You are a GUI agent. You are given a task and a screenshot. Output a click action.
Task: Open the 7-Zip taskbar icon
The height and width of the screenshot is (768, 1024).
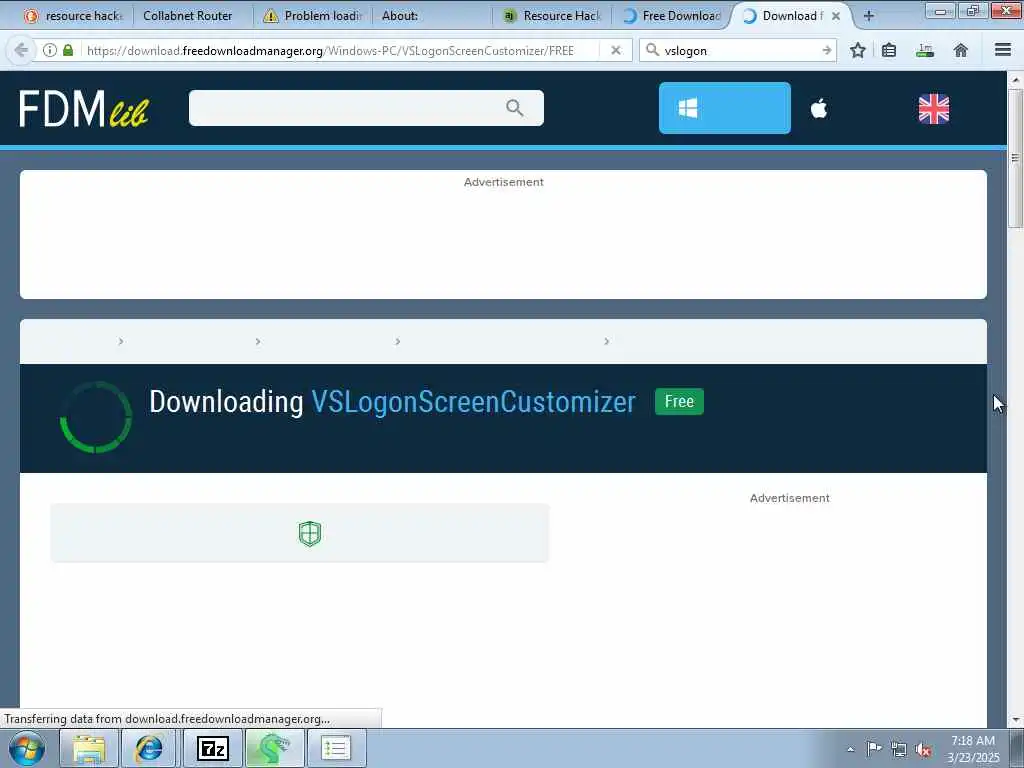coord(213,748)
